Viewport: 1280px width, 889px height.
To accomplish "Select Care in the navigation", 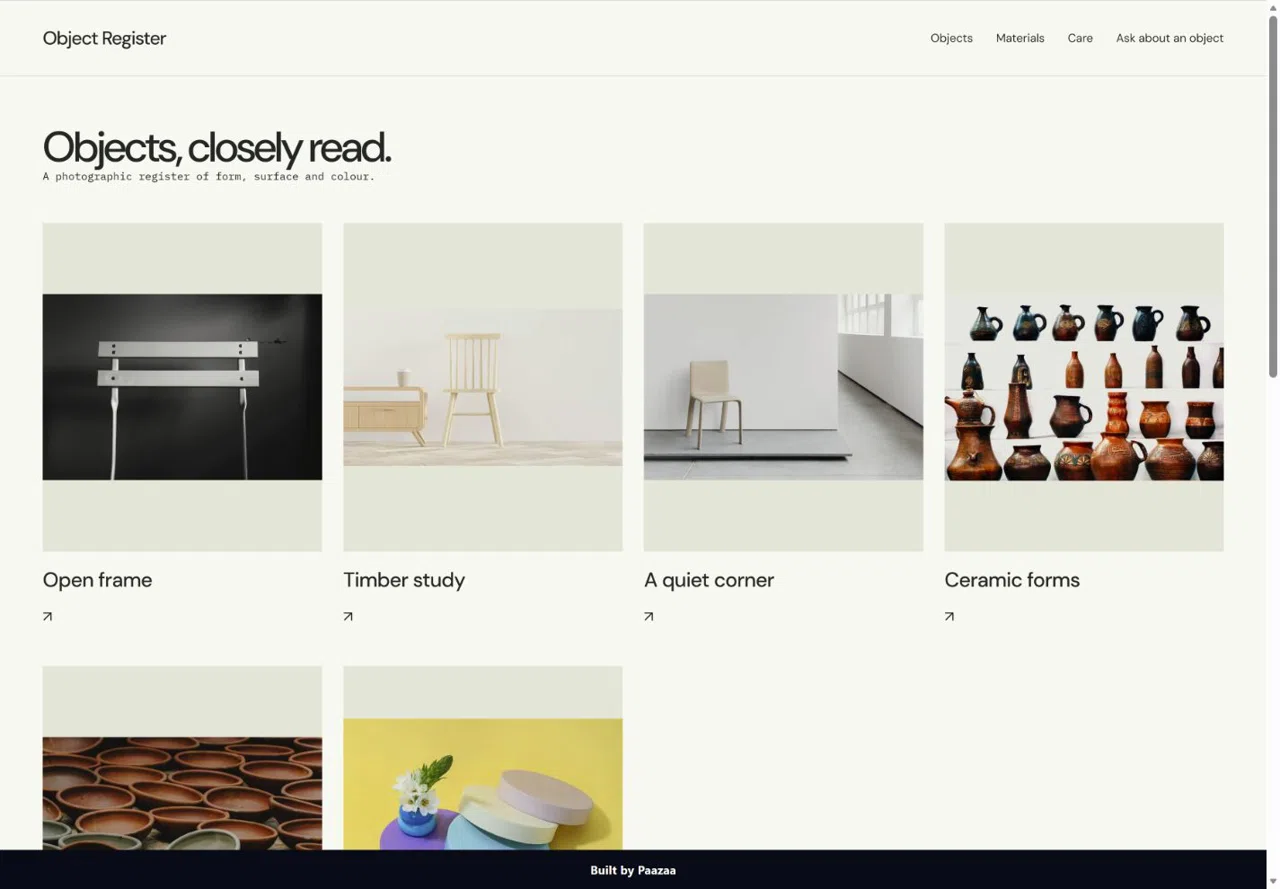I will pyautogui.click(x=1080, y=38).
